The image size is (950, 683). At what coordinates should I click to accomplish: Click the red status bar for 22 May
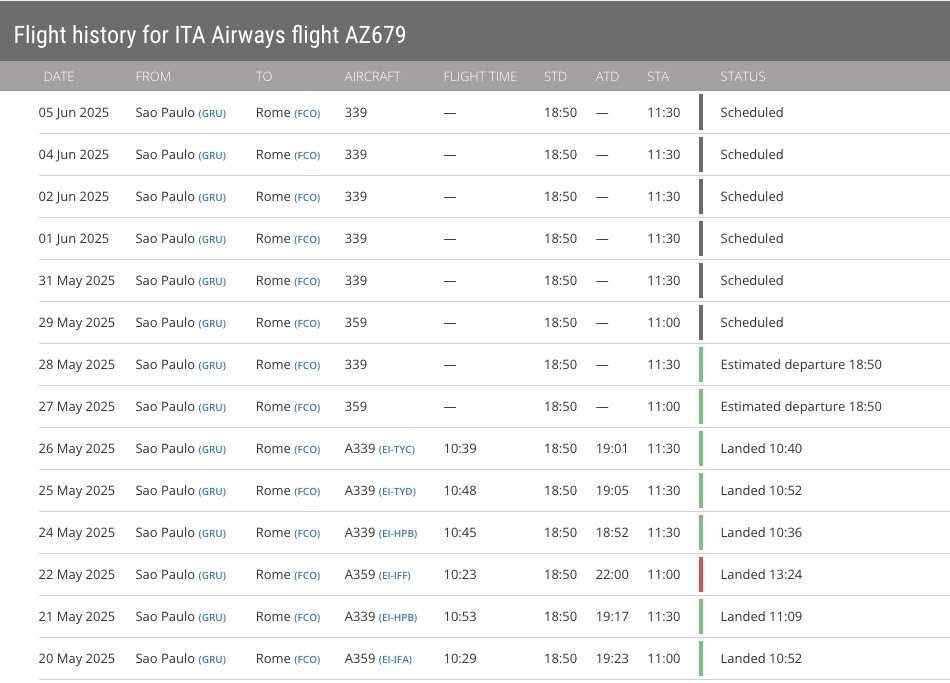coord(701,575)
